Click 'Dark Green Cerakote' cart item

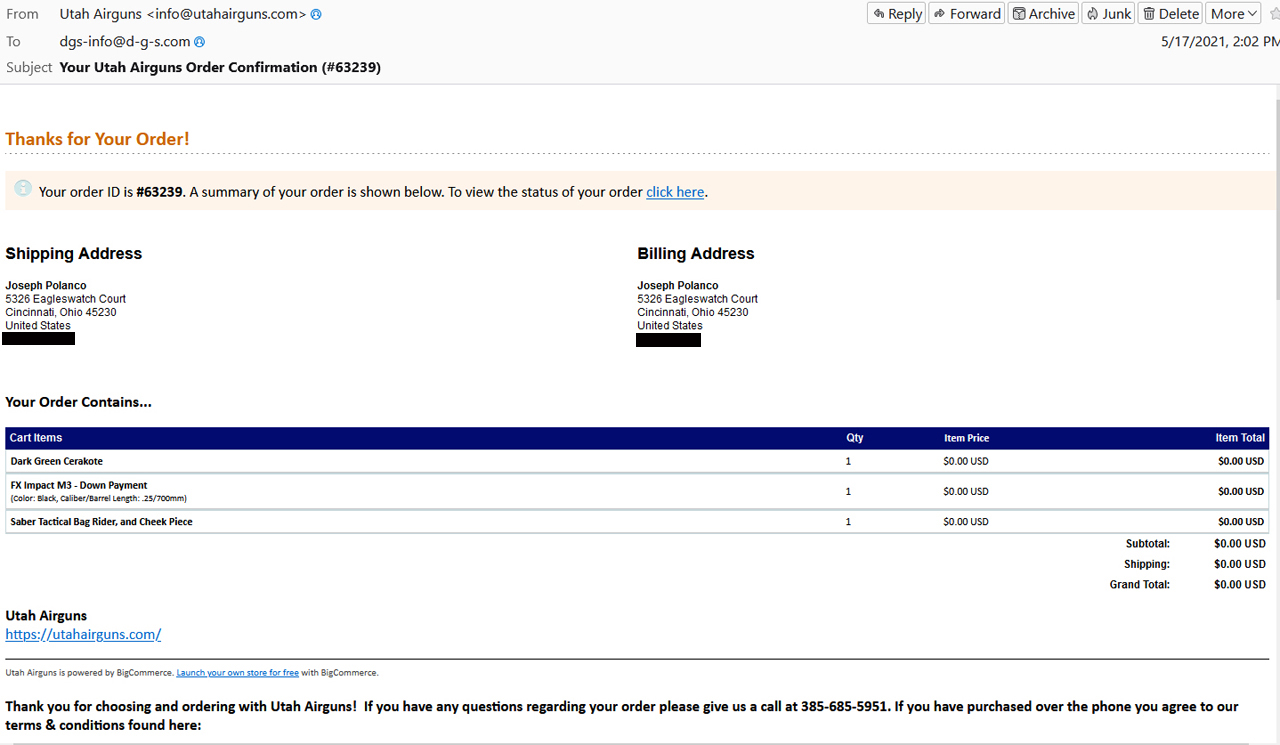[57, 462]
